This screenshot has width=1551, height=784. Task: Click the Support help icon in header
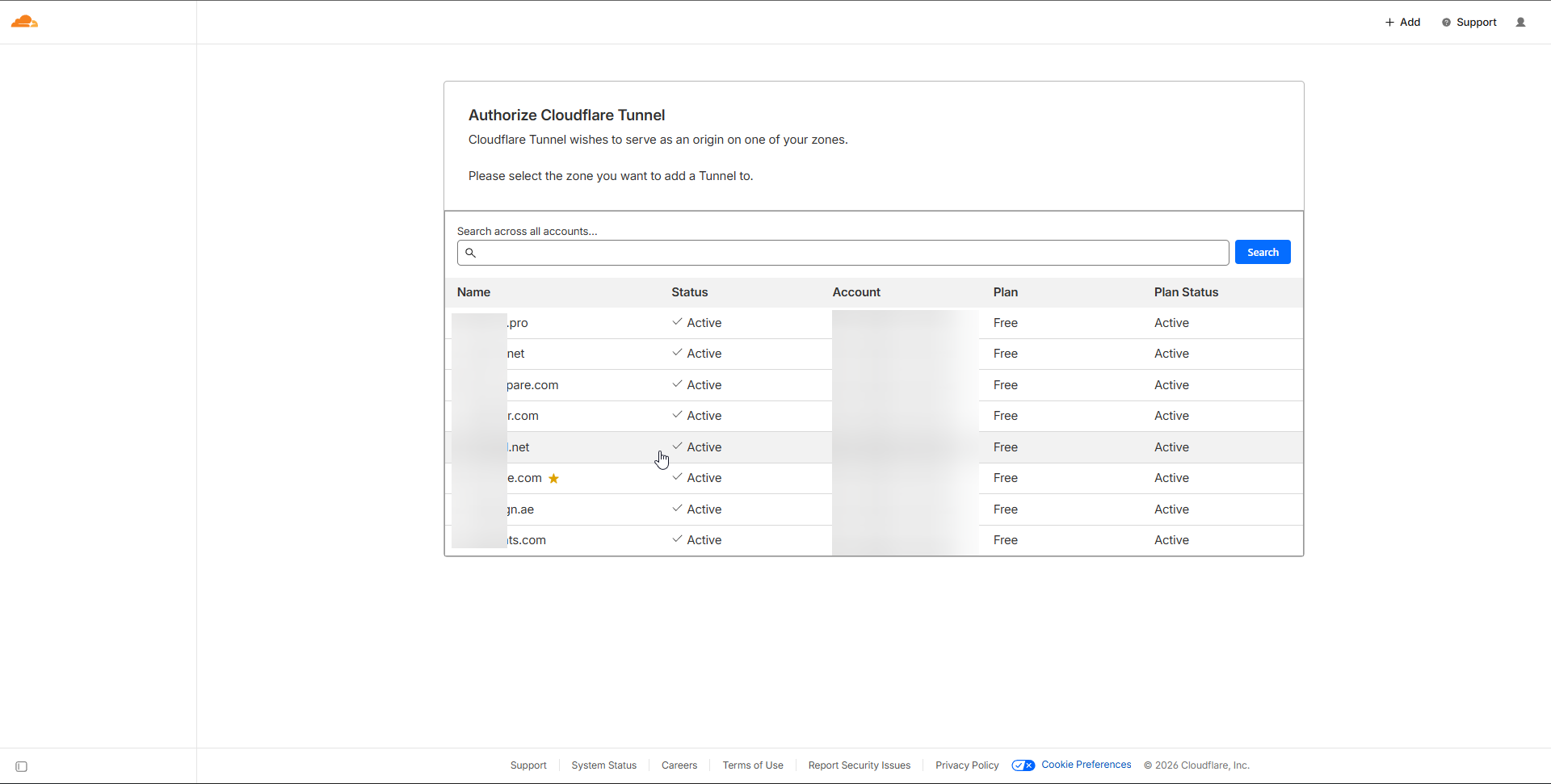1447,22
